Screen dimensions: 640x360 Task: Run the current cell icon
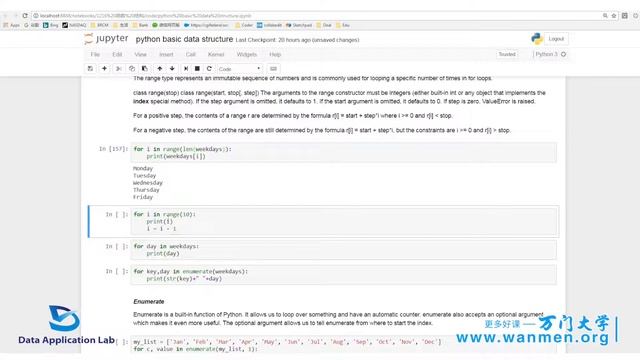(186, 69)
